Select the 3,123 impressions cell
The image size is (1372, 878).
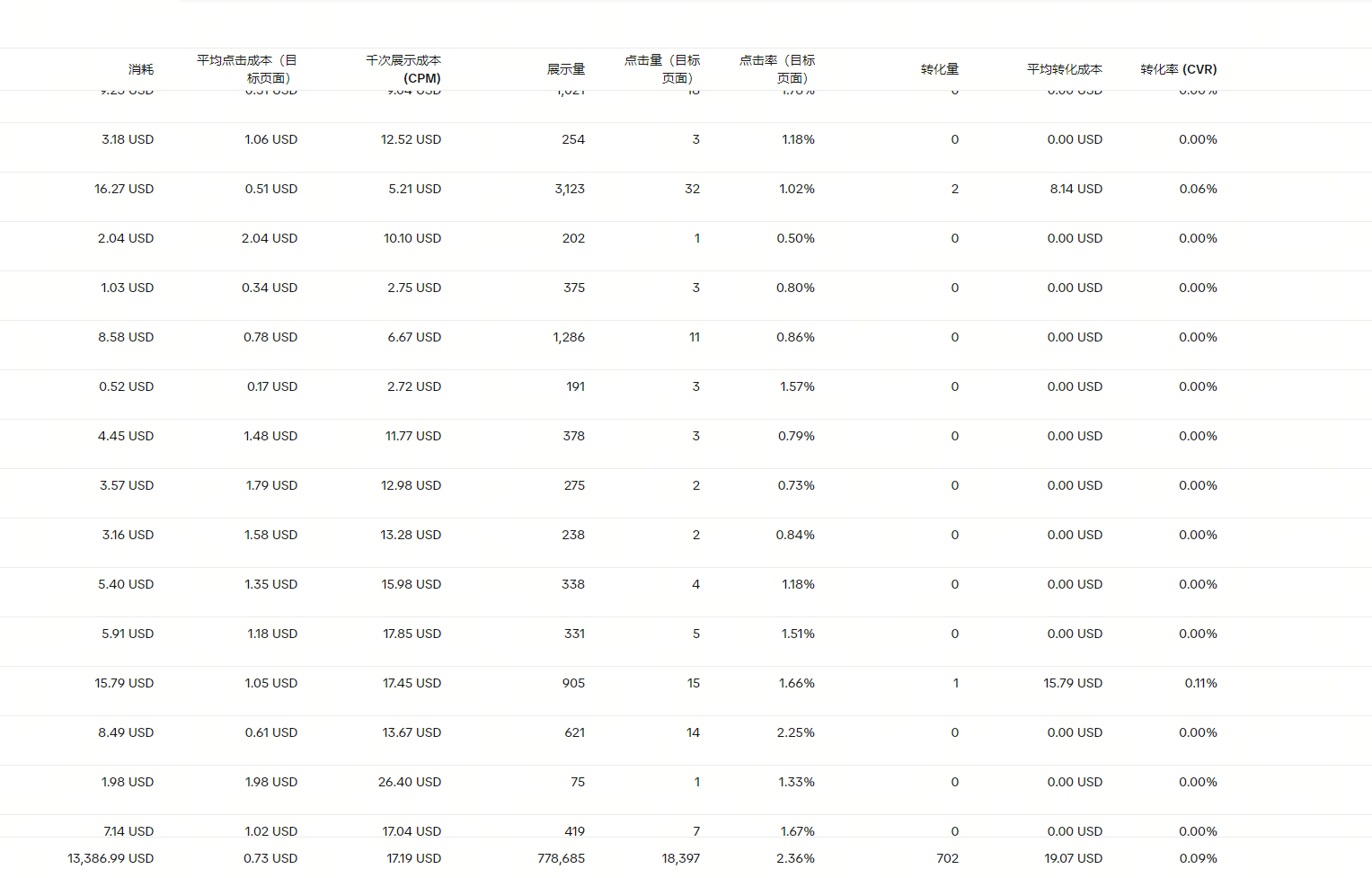570,189
